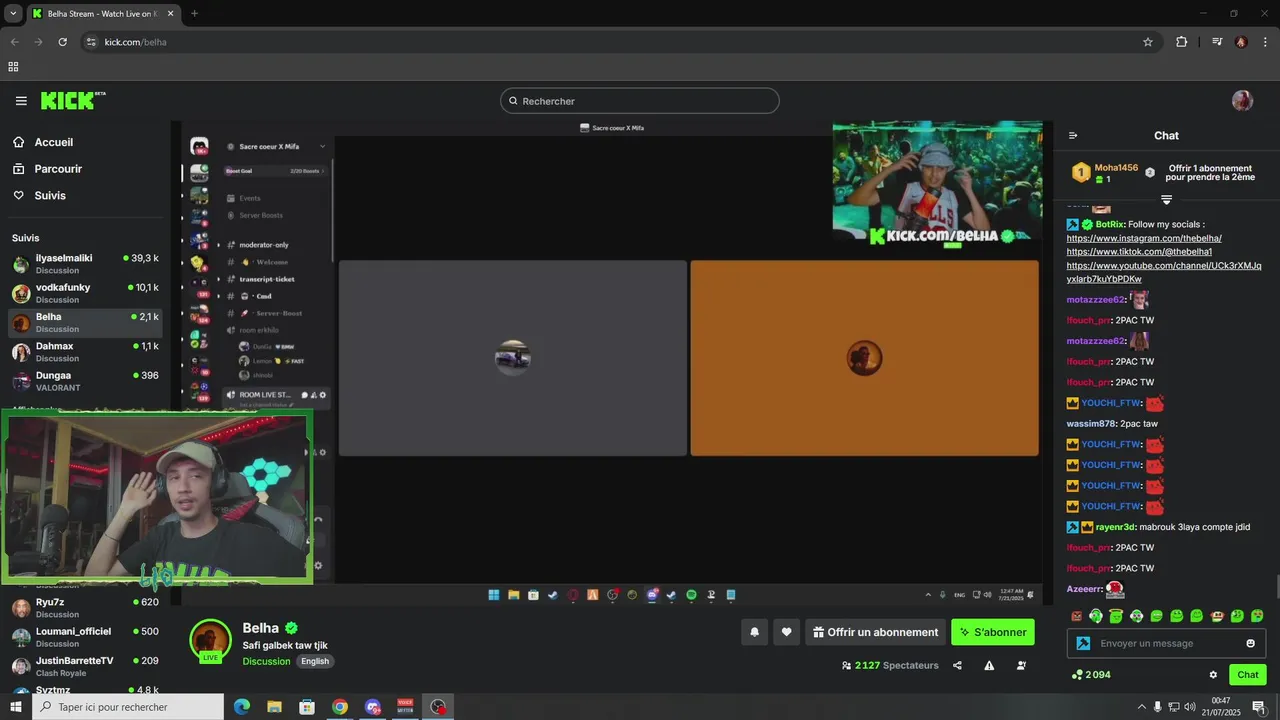This screenshot has height=720, width=1280.
Task: Select the green headphones emote
Action: 1097,616
